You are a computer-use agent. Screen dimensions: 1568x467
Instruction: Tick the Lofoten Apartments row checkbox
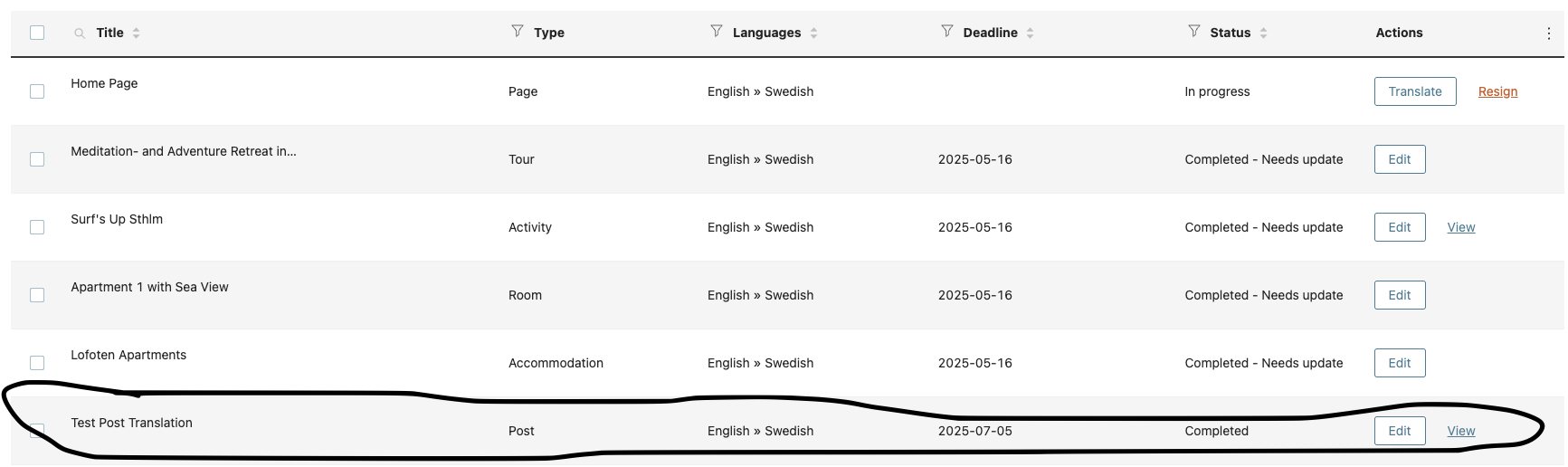[37, 363]
